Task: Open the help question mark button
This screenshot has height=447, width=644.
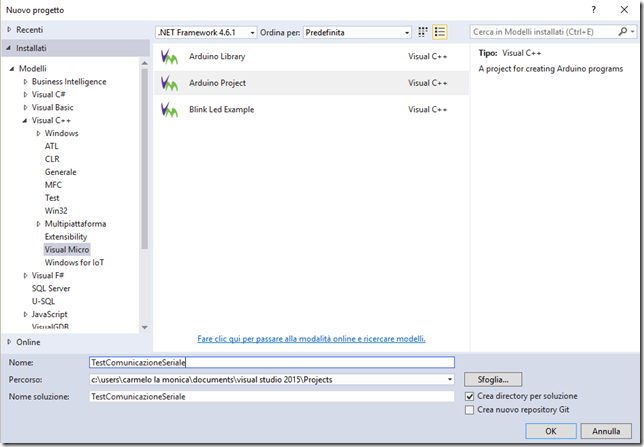Action: pos(593,10)
